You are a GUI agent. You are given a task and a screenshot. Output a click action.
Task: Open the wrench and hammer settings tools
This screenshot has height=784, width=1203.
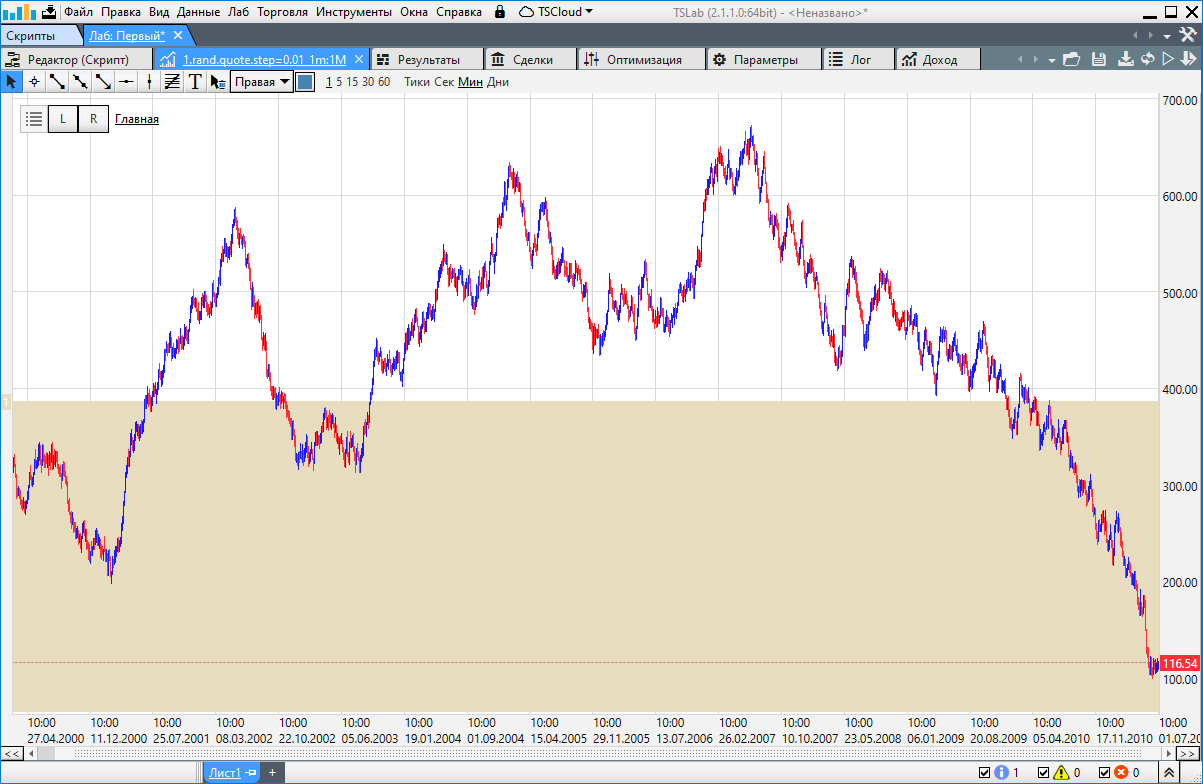click(x=1188, y=35)
